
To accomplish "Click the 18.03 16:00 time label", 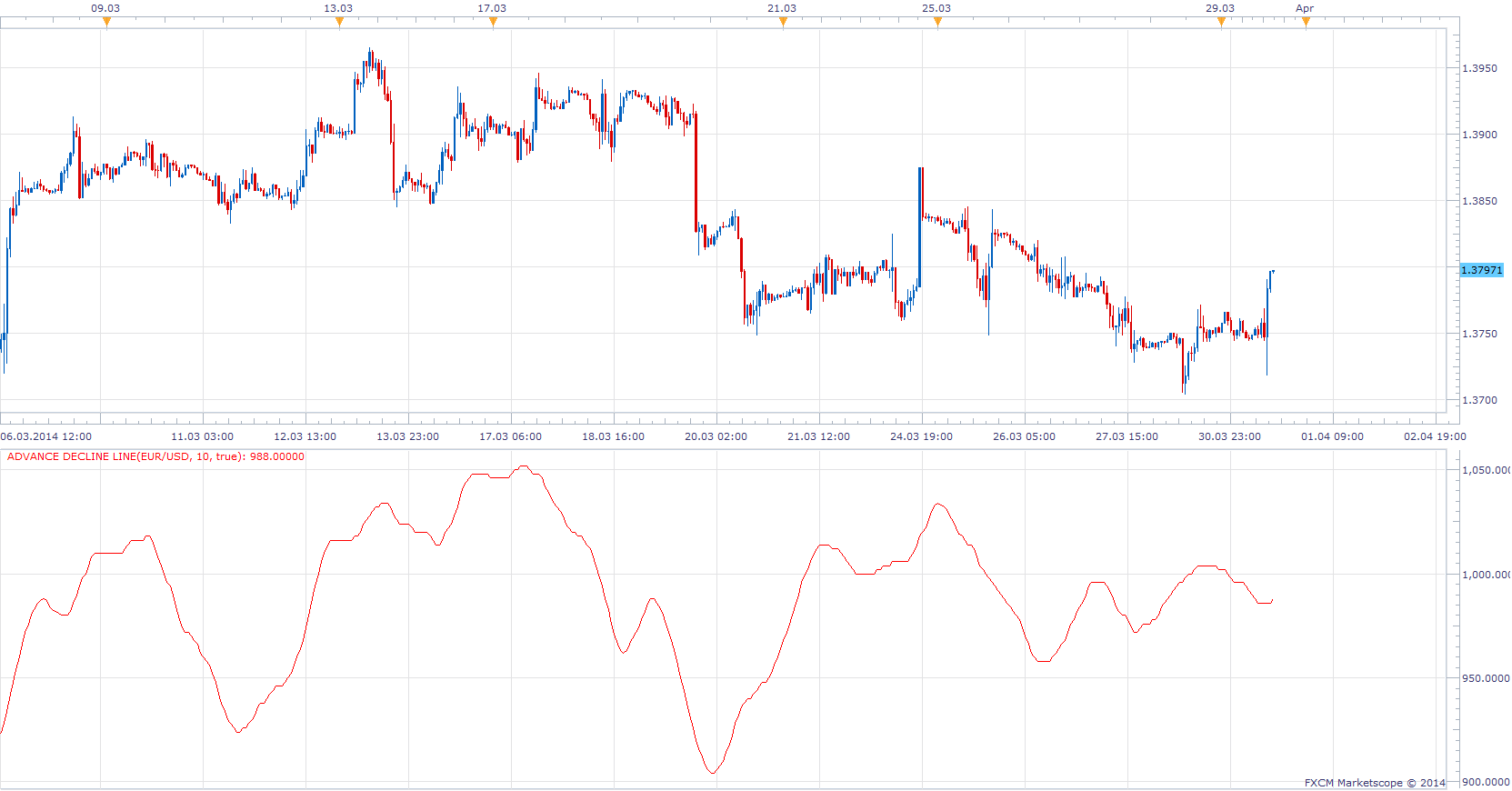I will coord(613,436).
